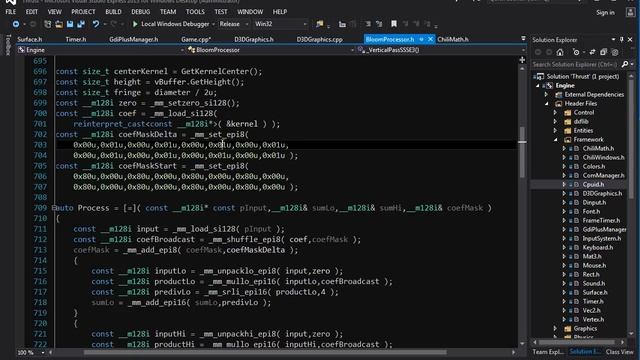Switch to the Timer.h tab

click(76, 39)
